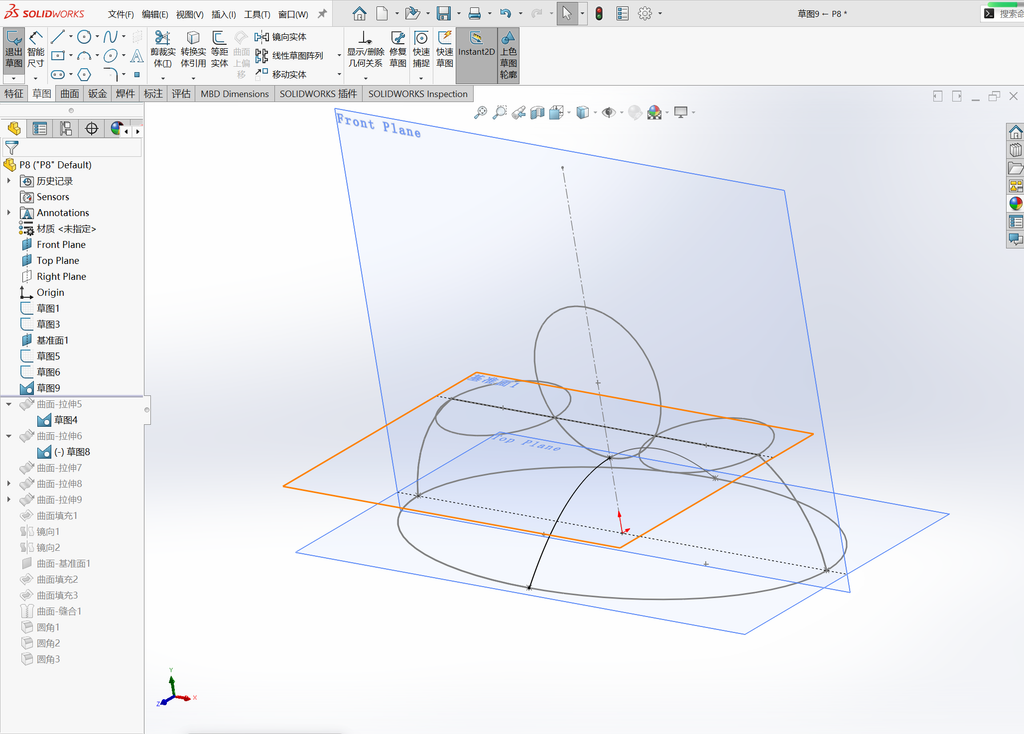This screenshot has height=734, width=1024.
Task: Open the Save button dropdown arrow
Action: click(x=458, y=14)
